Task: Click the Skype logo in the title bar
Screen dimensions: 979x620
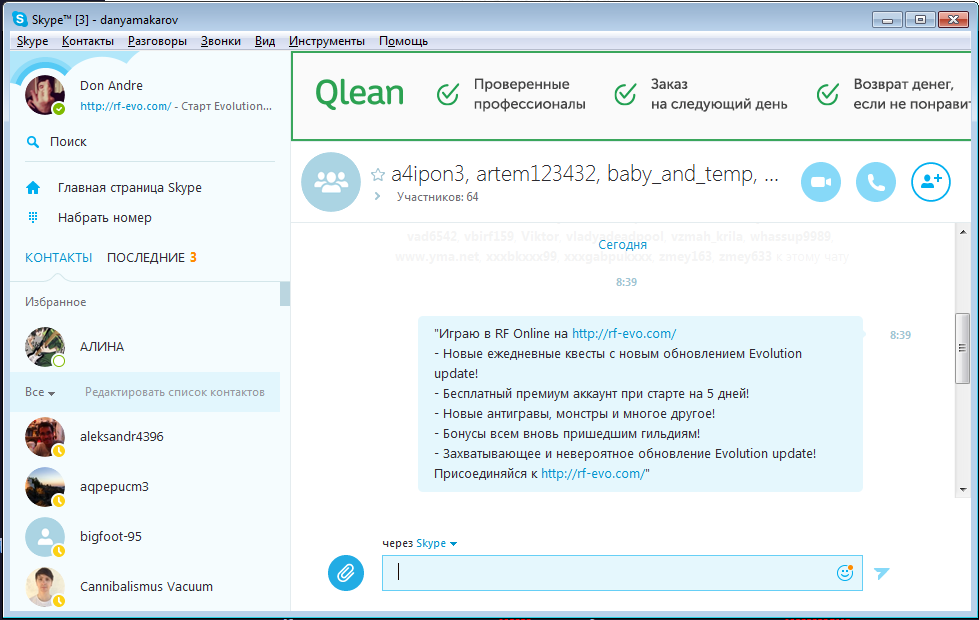Action: 20,19
